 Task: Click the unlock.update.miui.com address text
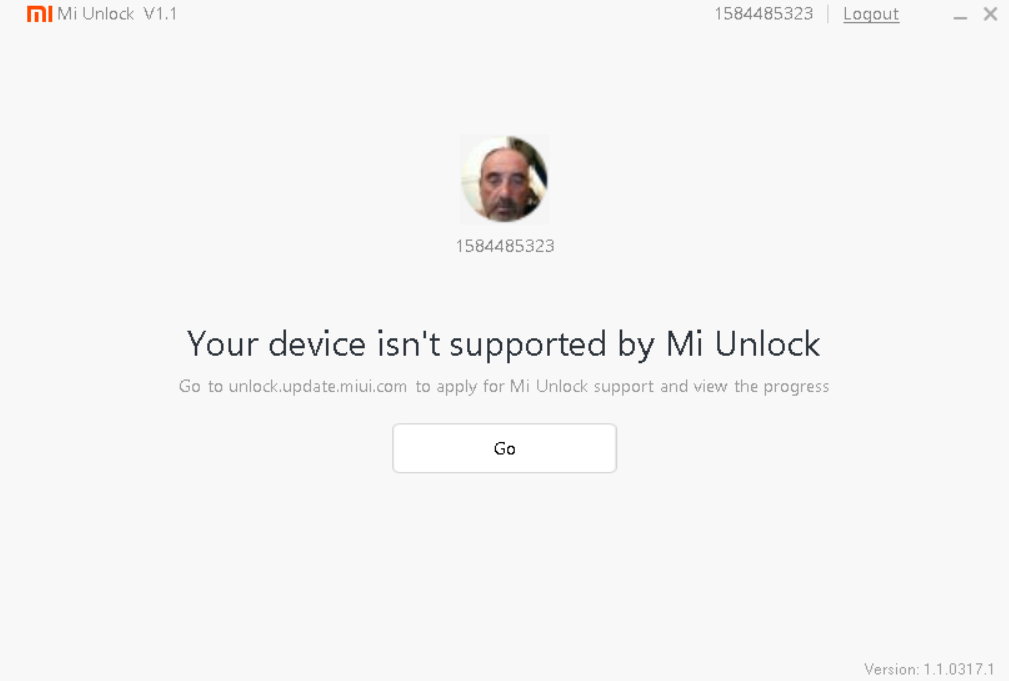tap(318, 386)
